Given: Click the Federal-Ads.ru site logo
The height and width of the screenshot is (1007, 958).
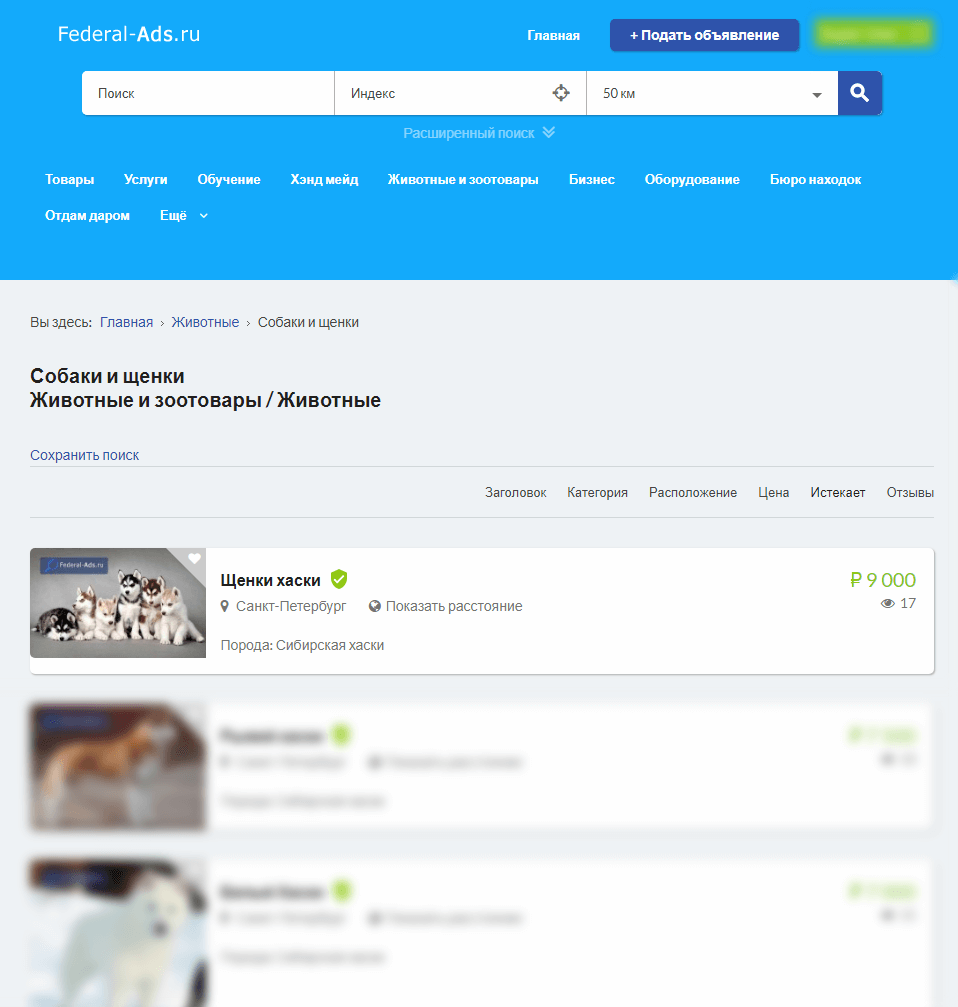Looking at the screenshot, I should pyautogui.click(x=129, y=34).
